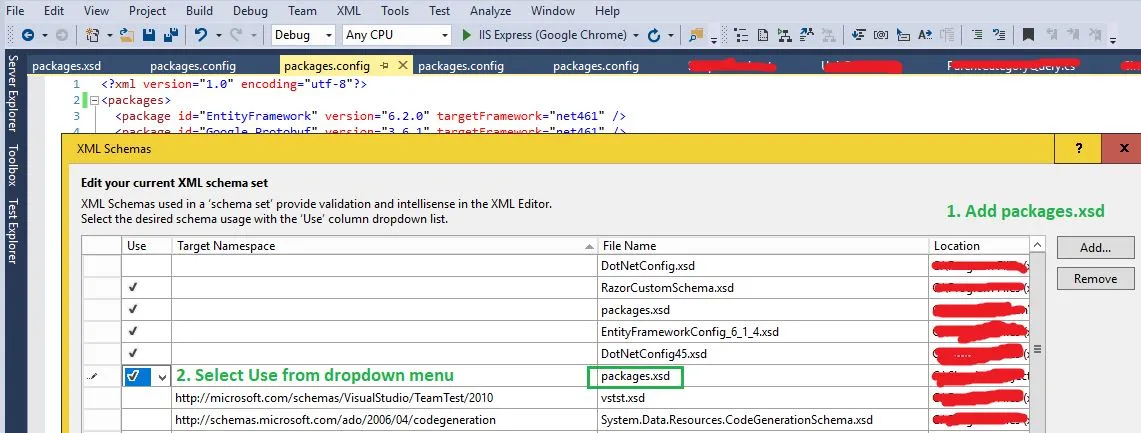Open the New Project dropdown arrow
The width and height of the screenshot is (1141, 433).
[109, 35]
